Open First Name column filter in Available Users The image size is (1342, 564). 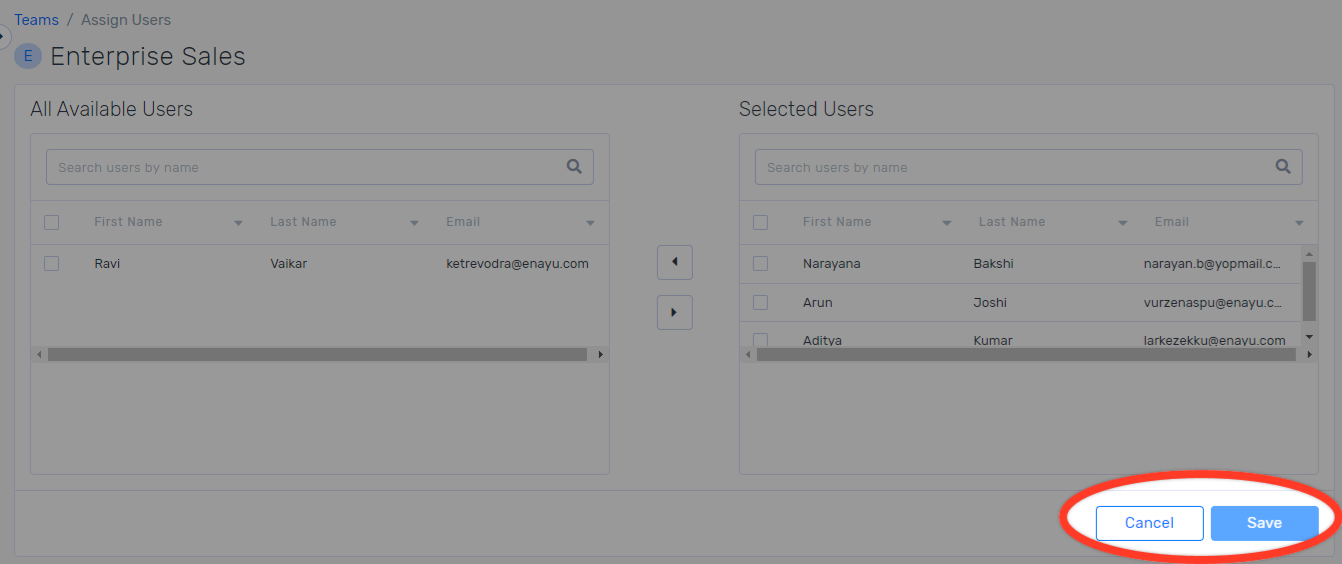point(238,223)
